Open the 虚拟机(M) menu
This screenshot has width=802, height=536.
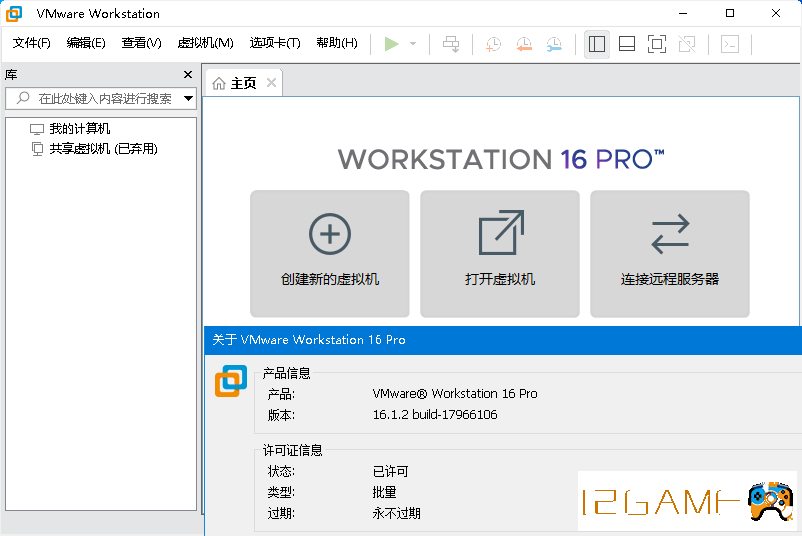point(205,43)
